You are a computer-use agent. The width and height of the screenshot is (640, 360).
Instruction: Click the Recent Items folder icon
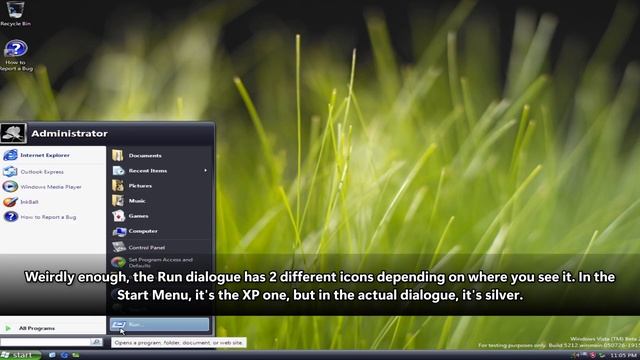[118, 171]
